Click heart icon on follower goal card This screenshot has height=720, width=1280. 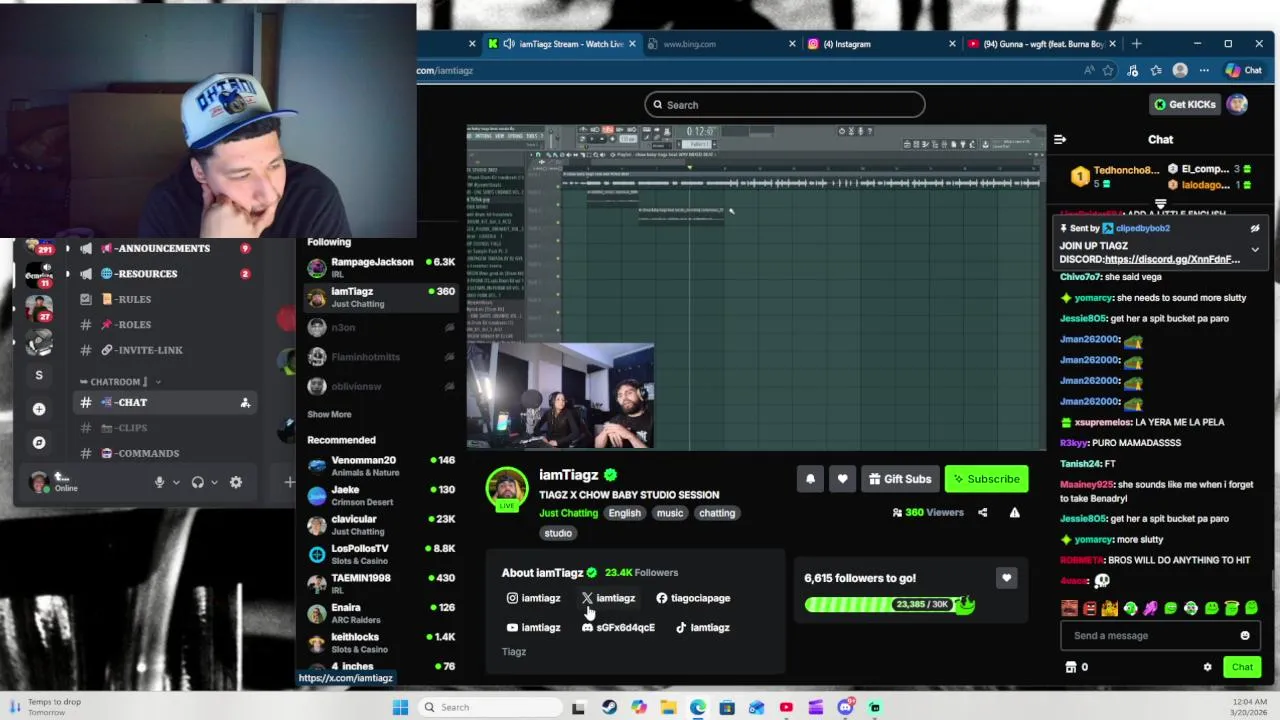point(1006,578)
